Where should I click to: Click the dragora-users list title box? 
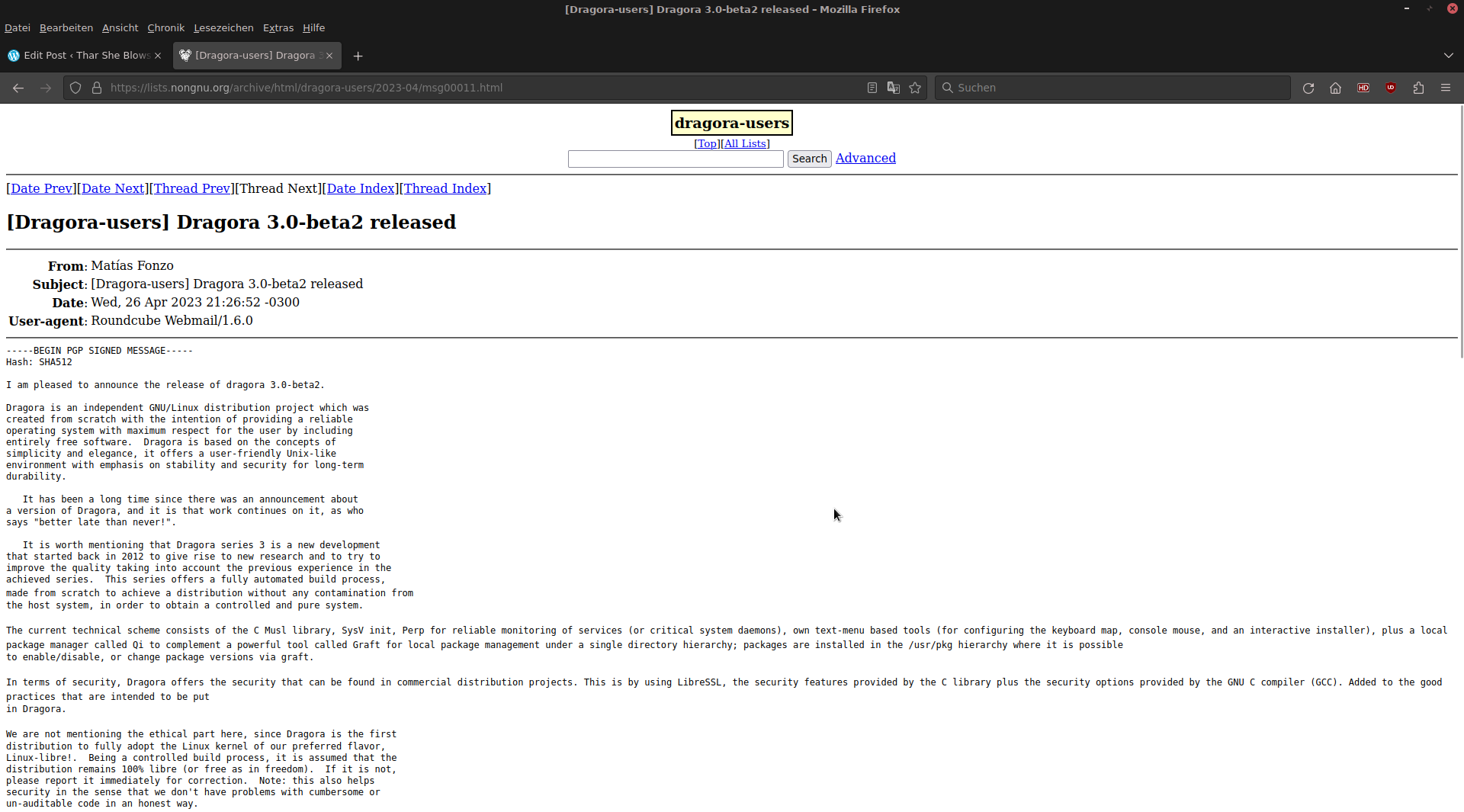point(732,123)
